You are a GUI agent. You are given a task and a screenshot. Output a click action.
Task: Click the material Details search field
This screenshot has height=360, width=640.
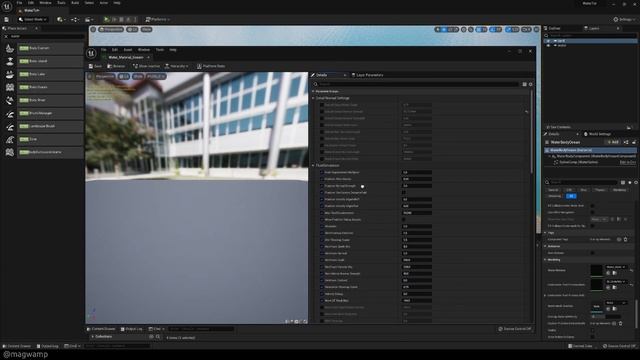pos(418,84)
